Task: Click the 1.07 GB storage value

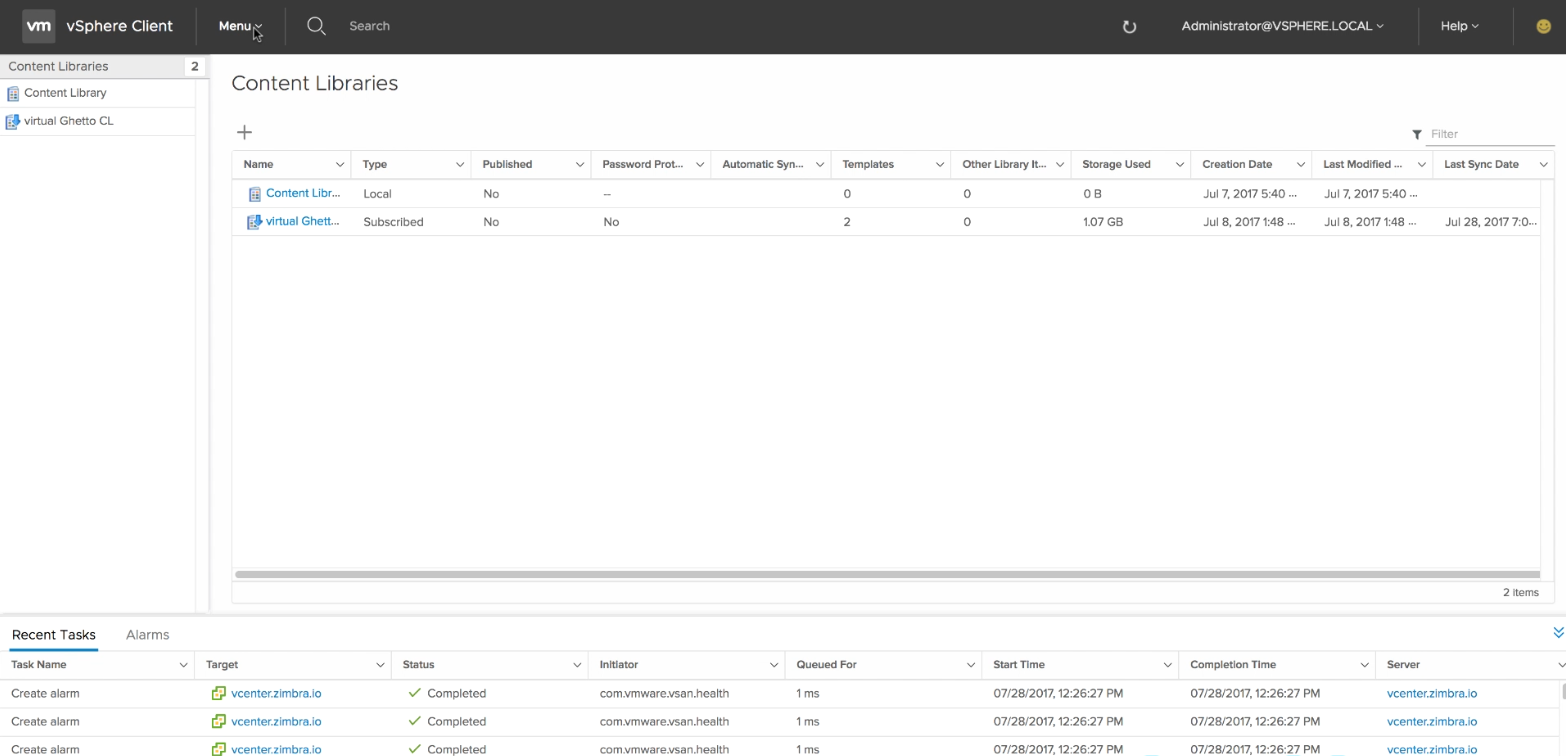Action: 1103,222
